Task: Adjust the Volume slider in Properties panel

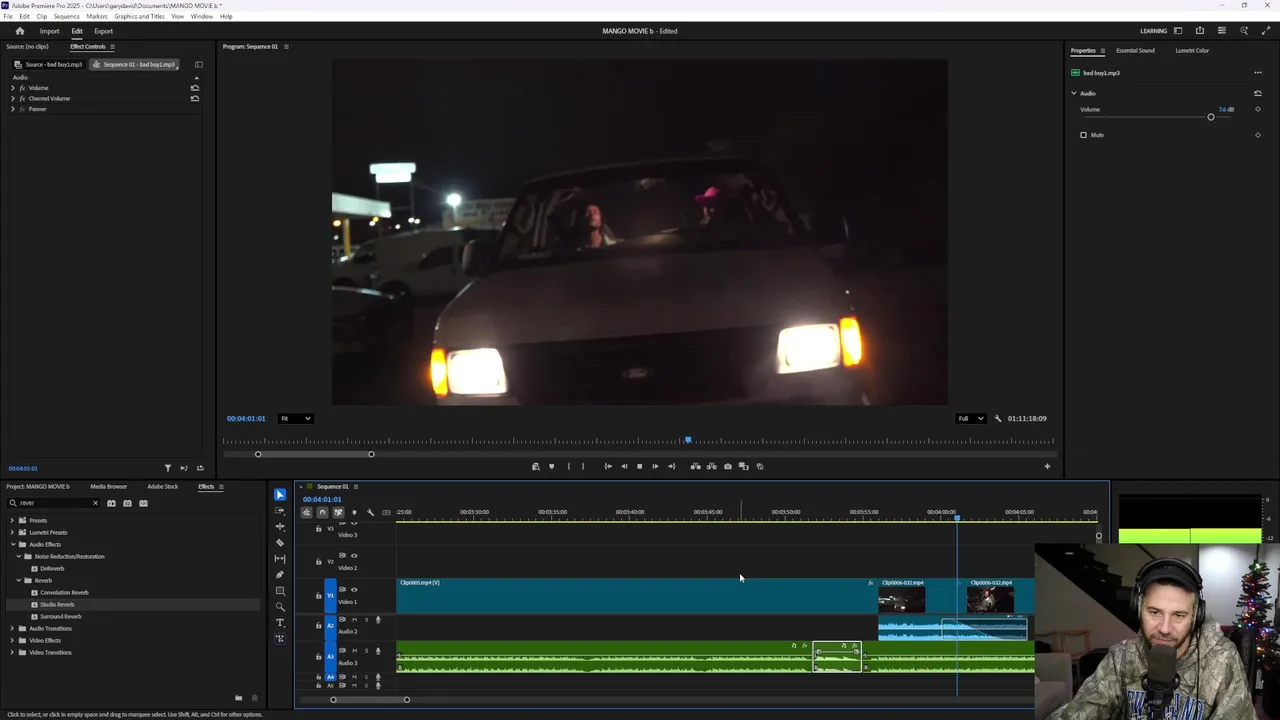Action: 1210,117
